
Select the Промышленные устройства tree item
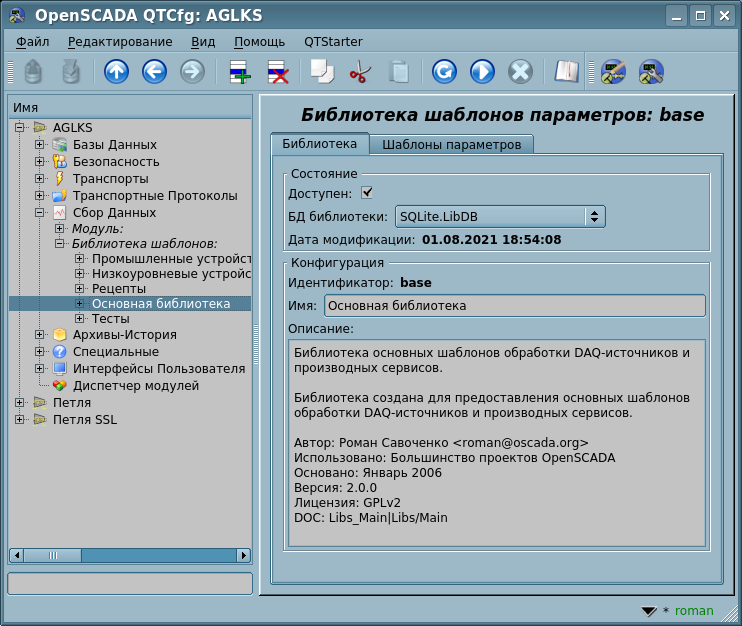pos(171,259)
